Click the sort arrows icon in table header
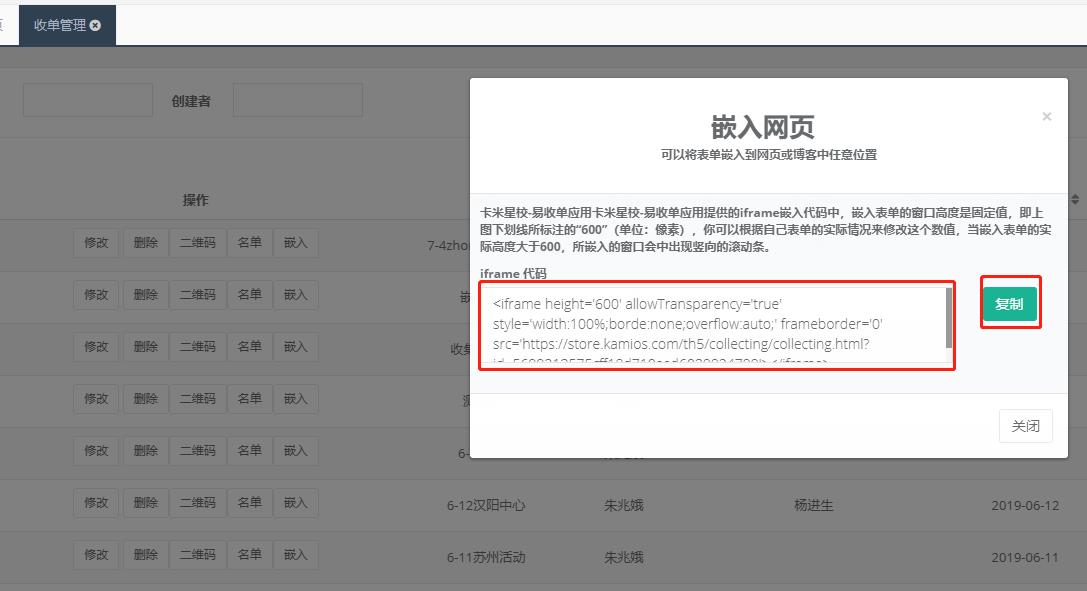Screen dimensions: 1087x591 point(1075,200)
